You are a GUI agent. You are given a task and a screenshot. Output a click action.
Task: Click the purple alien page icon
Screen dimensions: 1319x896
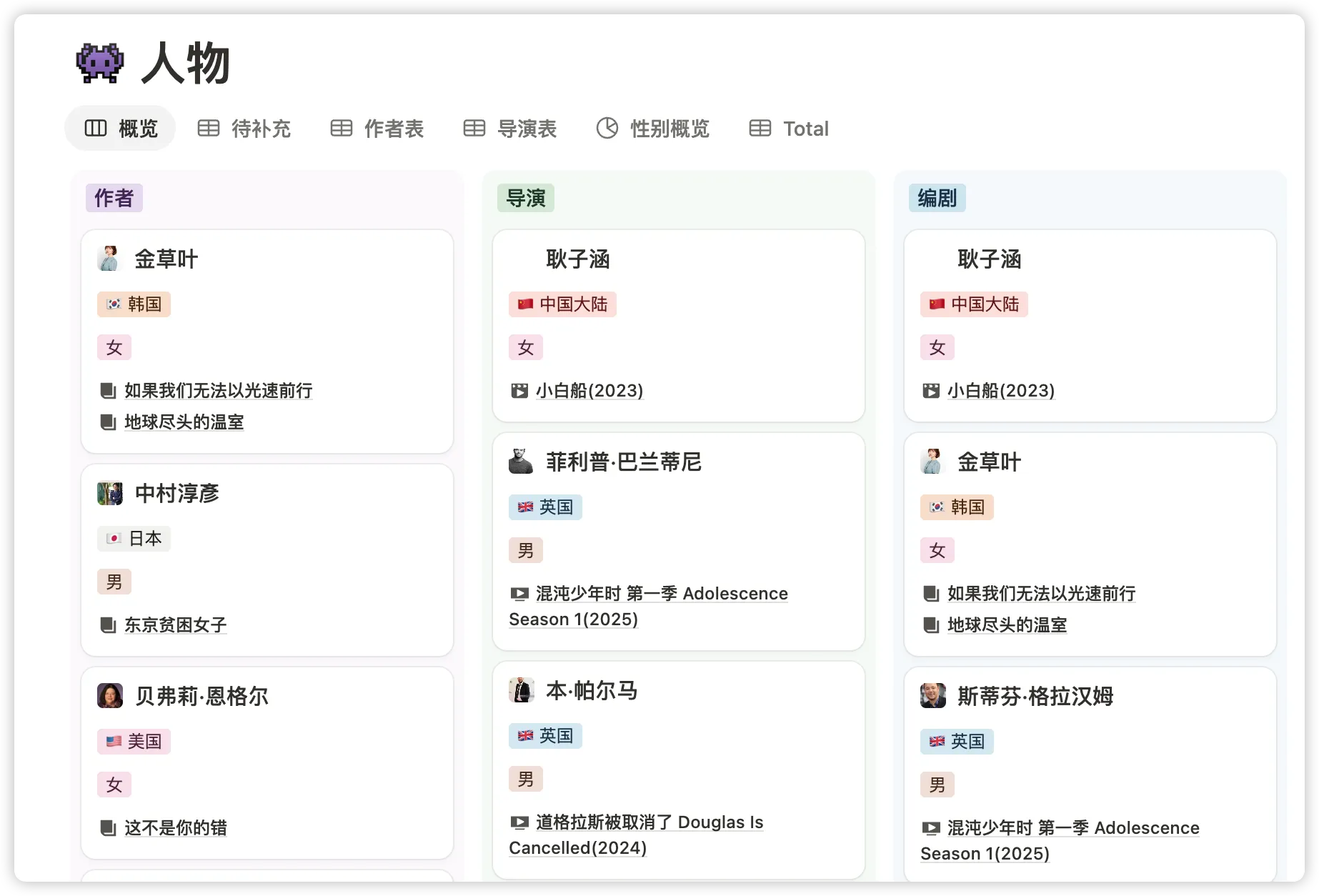[x=100, y=64]
